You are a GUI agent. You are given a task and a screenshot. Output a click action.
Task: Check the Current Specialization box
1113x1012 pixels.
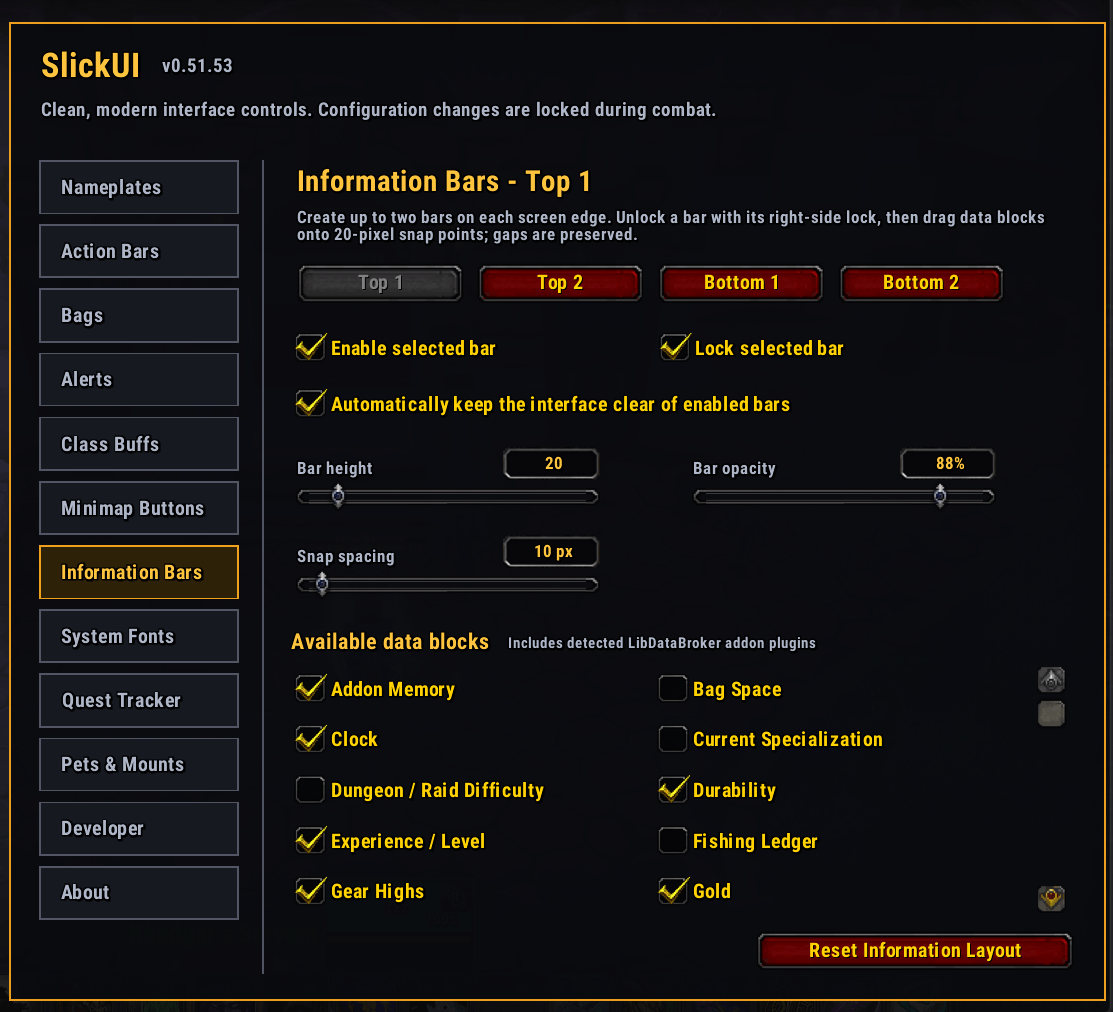(x=672, y=739)
